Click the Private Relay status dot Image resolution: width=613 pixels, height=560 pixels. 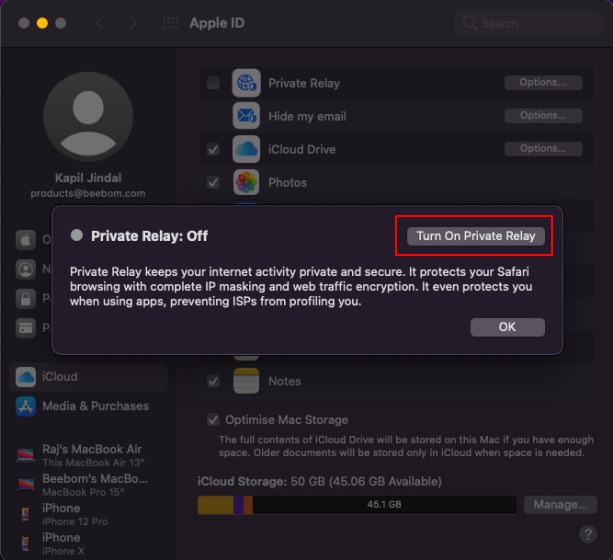pyautogui.click(x=77, y=235)
